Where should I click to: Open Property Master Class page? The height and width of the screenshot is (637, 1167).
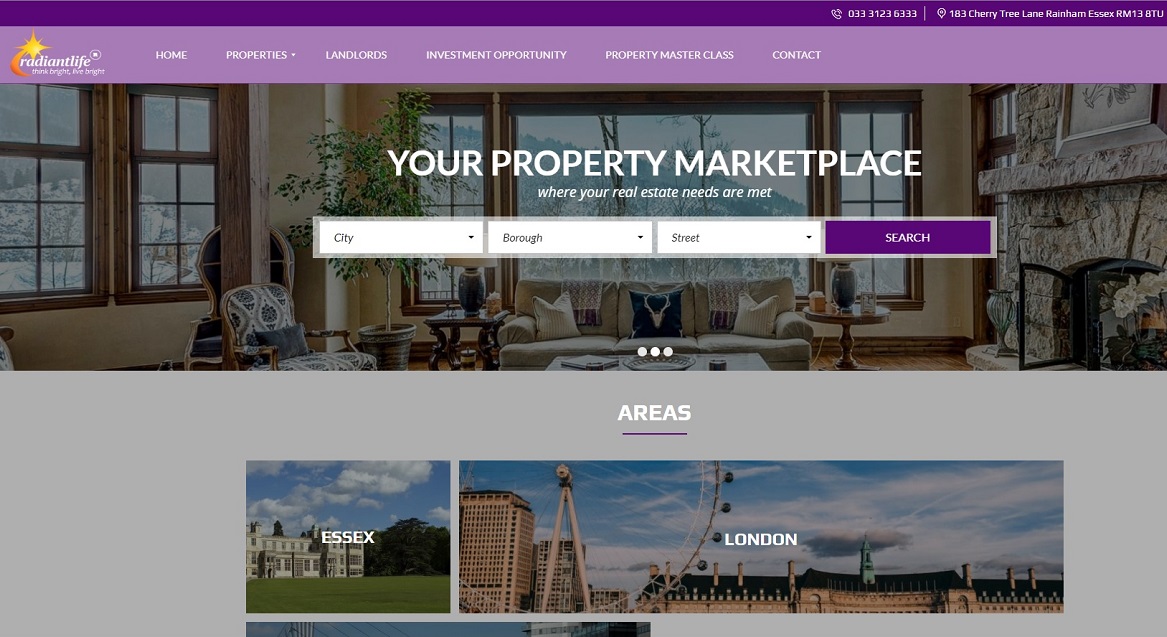(669, 55)
